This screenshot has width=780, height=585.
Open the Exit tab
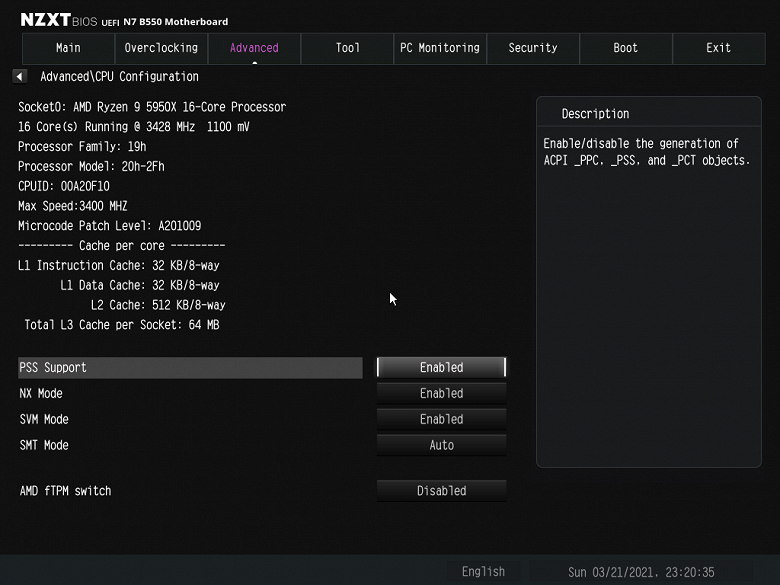coord(719,48)
